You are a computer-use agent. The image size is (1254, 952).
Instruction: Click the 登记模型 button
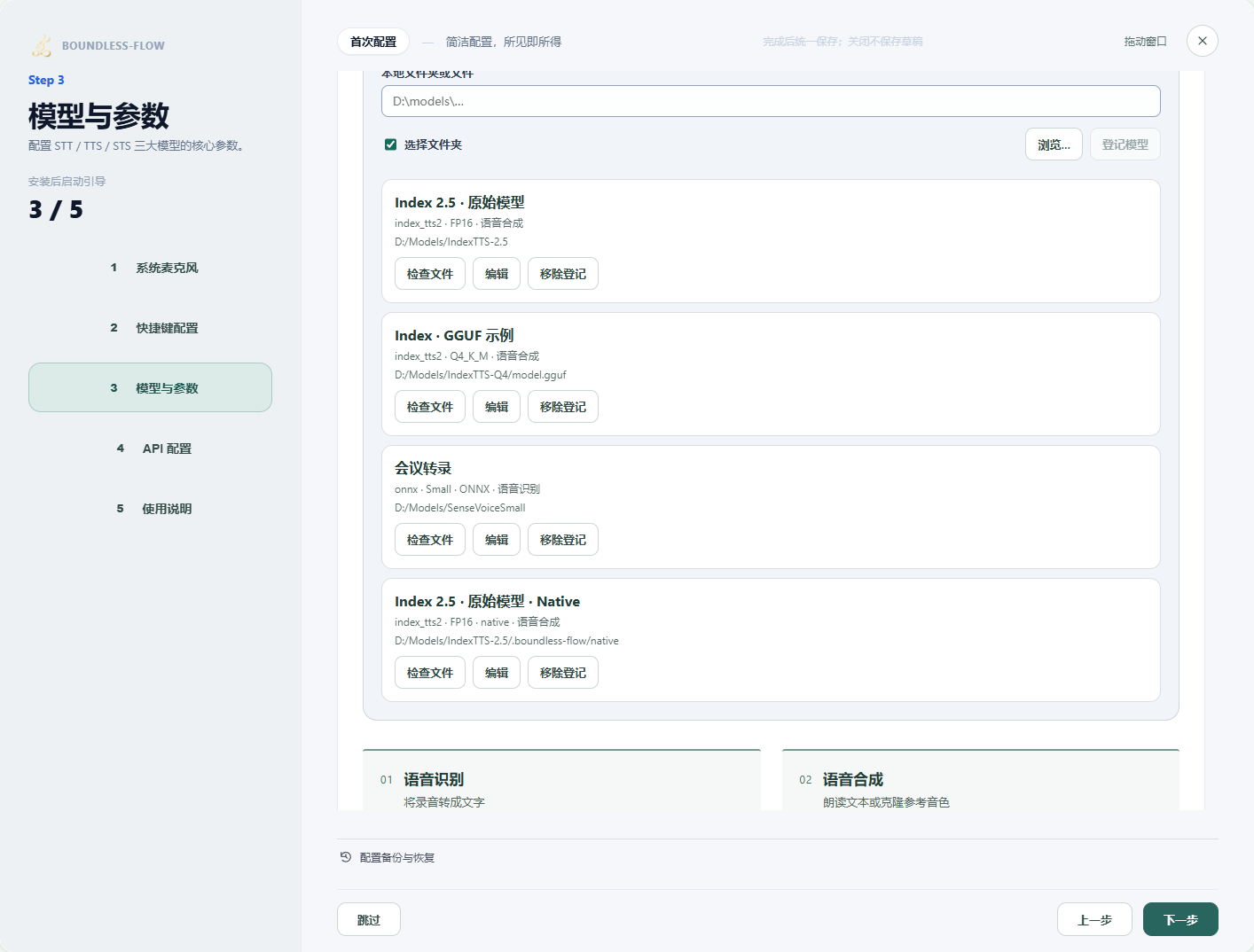[x=1125, y=144]
